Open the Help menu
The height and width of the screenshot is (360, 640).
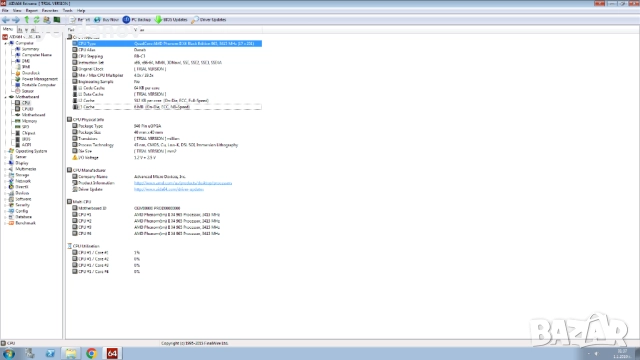click(81, 11)
